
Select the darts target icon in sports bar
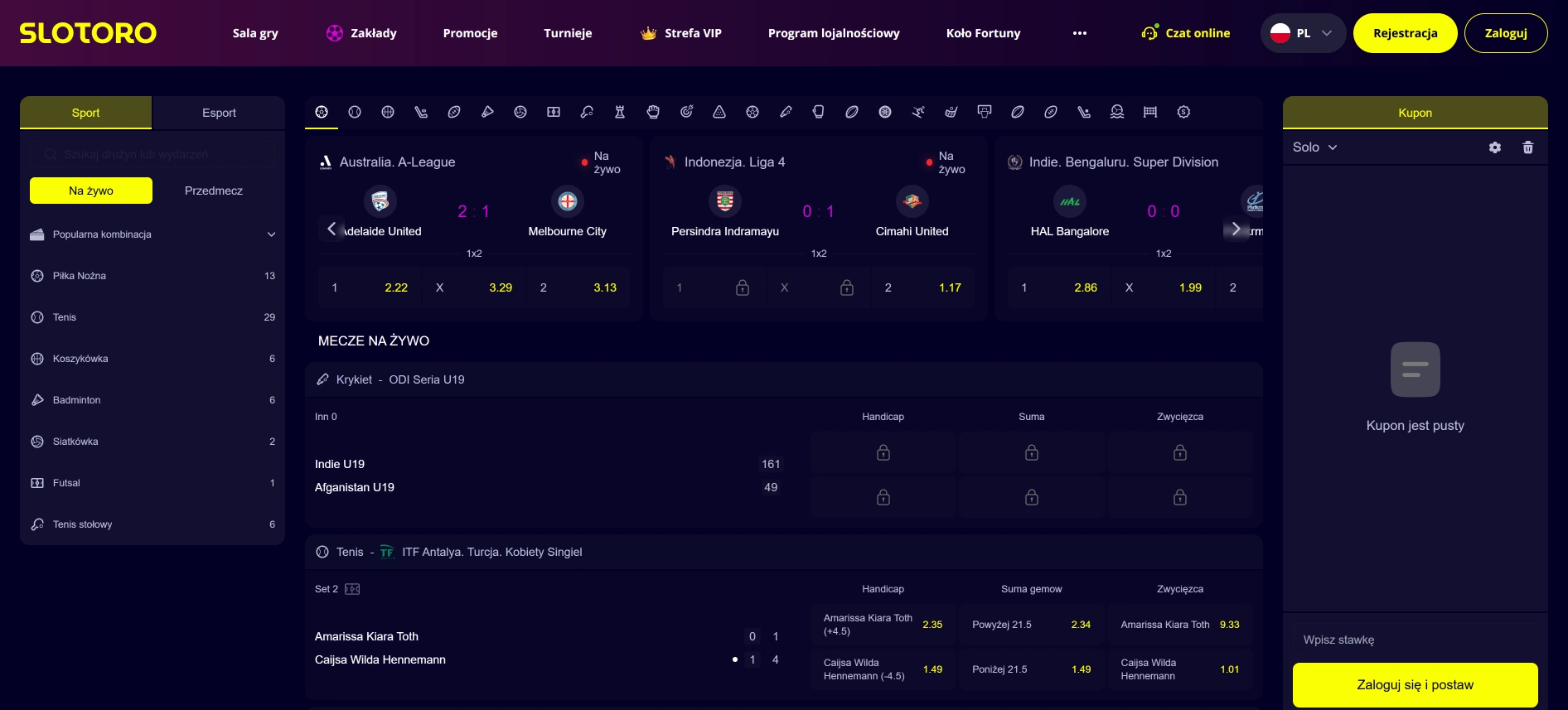(686, 112)
